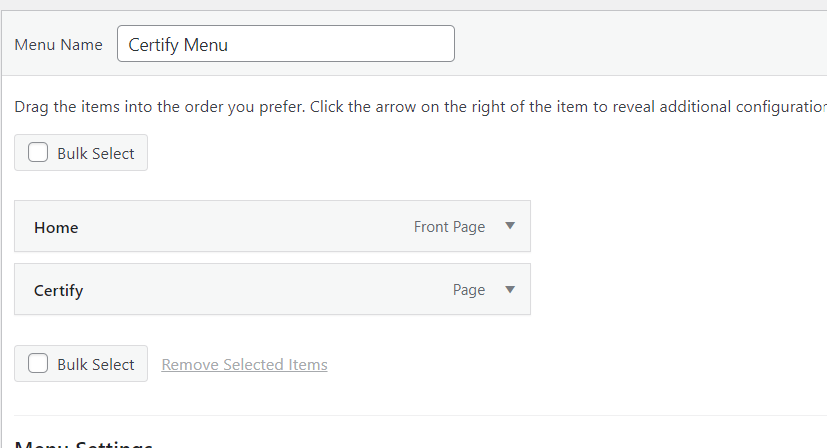Select the Certify menu item title
This screenshot has width=827, height=448.
[58, 291]
